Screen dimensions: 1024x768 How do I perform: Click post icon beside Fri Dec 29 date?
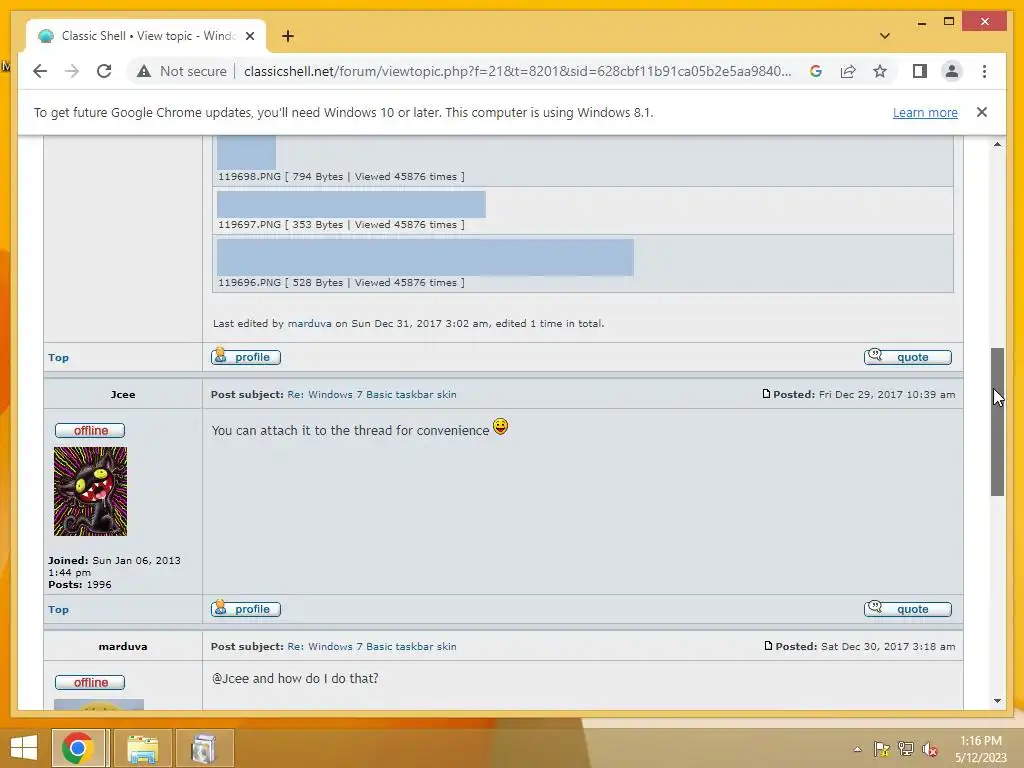(x=766, y=394)
